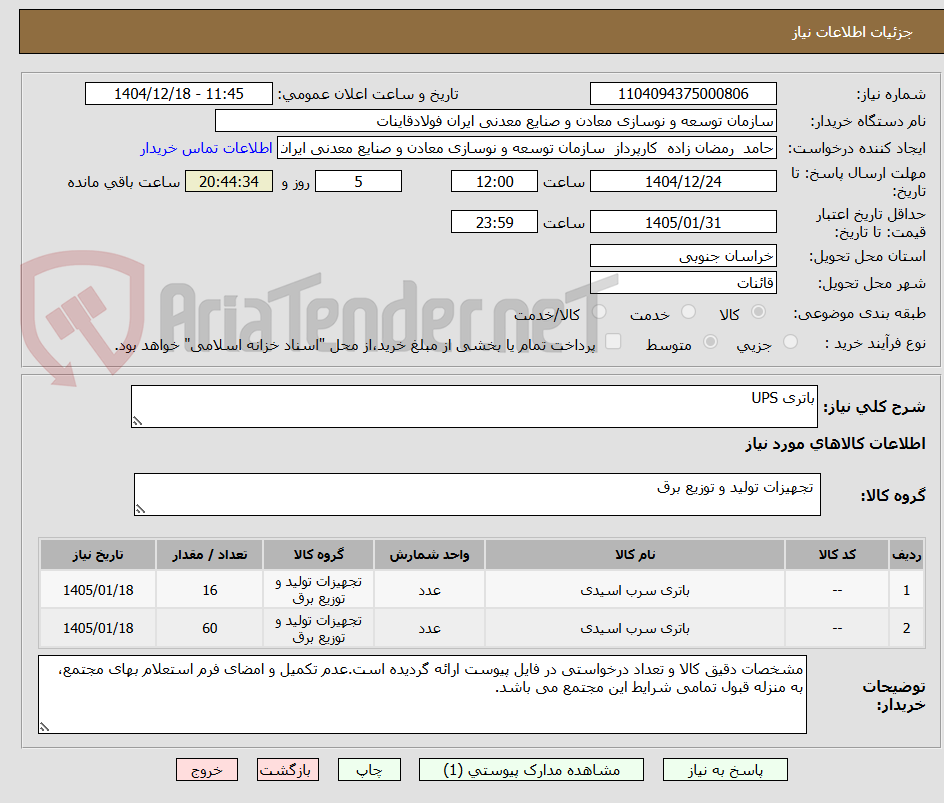944x803 pixels.
Task: Select the متوسط purchase type radio
Action: pyautogui.click(x=710, y=342)
